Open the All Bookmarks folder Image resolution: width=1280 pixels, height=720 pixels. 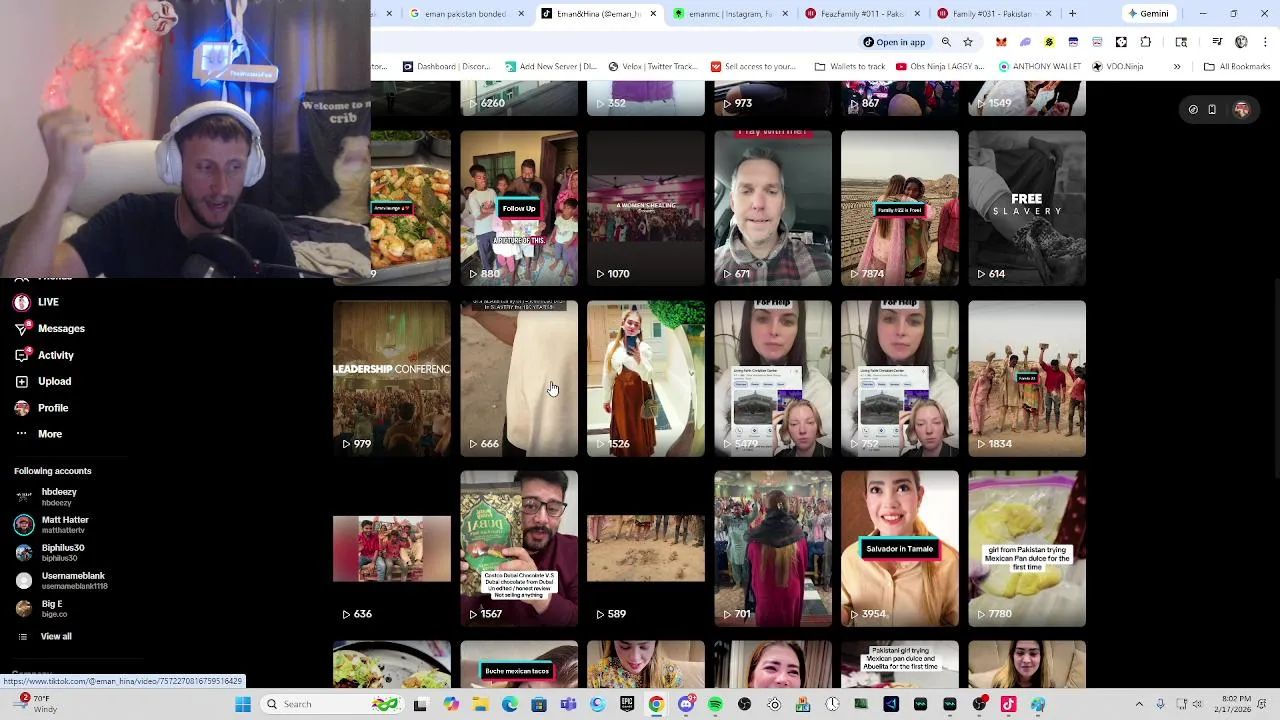tap(1237, 67)
